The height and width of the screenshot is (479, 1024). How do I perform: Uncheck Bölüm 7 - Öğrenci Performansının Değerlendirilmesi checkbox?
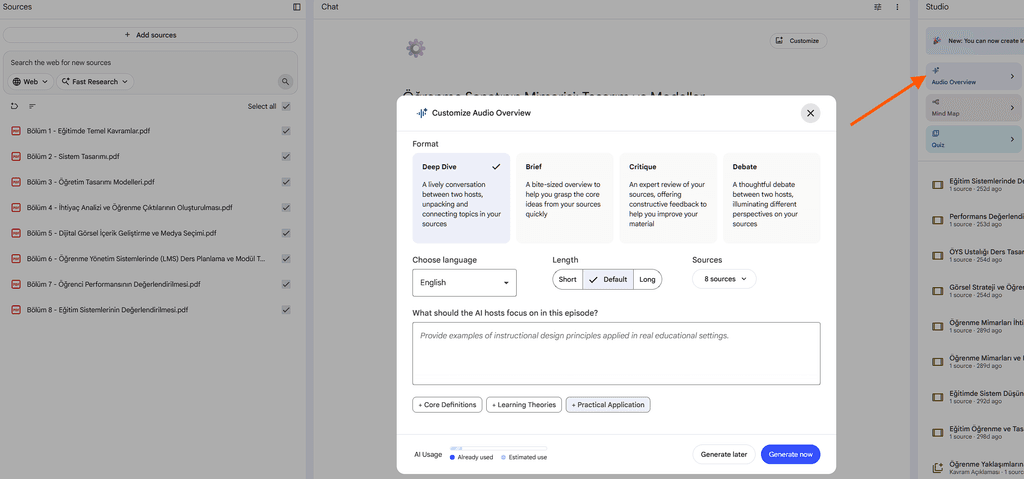tap(286, 284)
